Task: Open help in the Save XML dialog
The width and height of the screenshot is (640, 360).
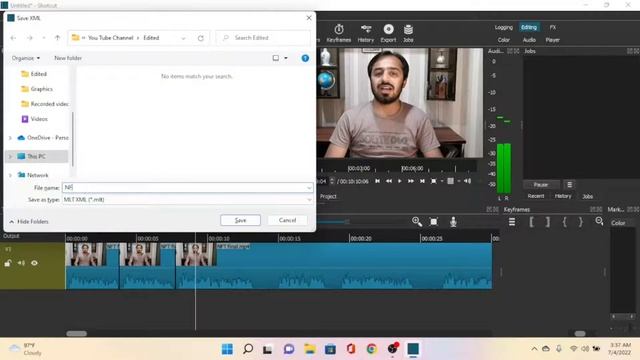Action: [305, 58]
